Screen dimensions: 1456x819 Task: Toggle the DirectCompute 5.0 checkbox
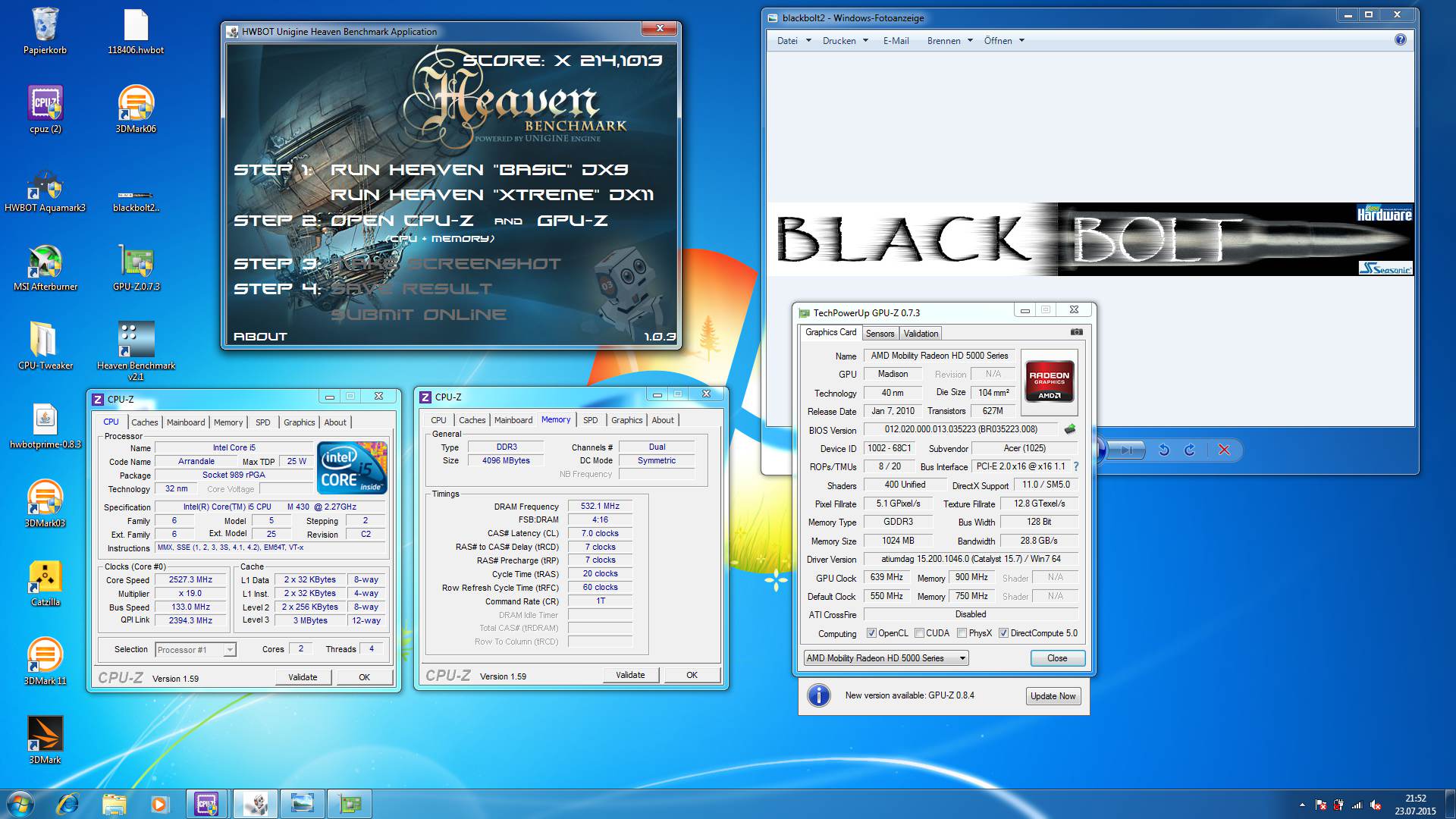(x=1003, y=633)
